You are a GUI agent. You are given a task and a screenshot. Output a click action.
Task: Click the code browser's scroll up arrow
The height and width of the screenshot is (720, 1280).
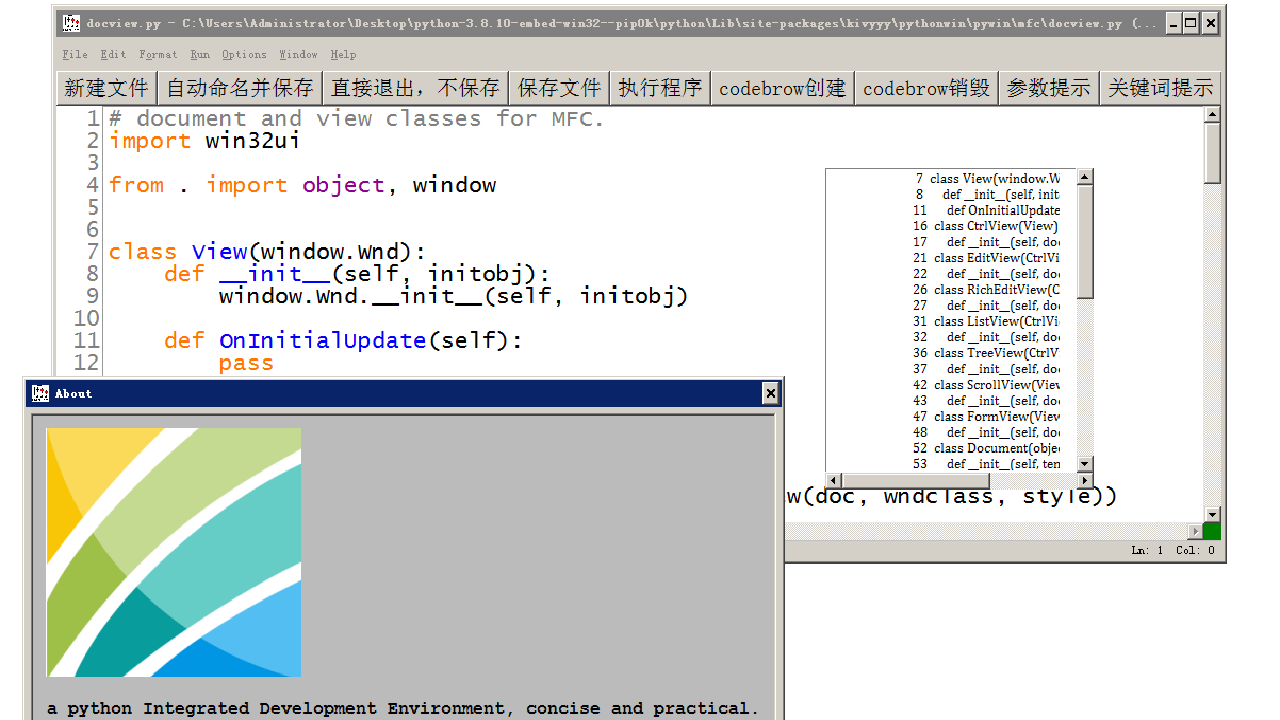click(x=1085, y=177)
